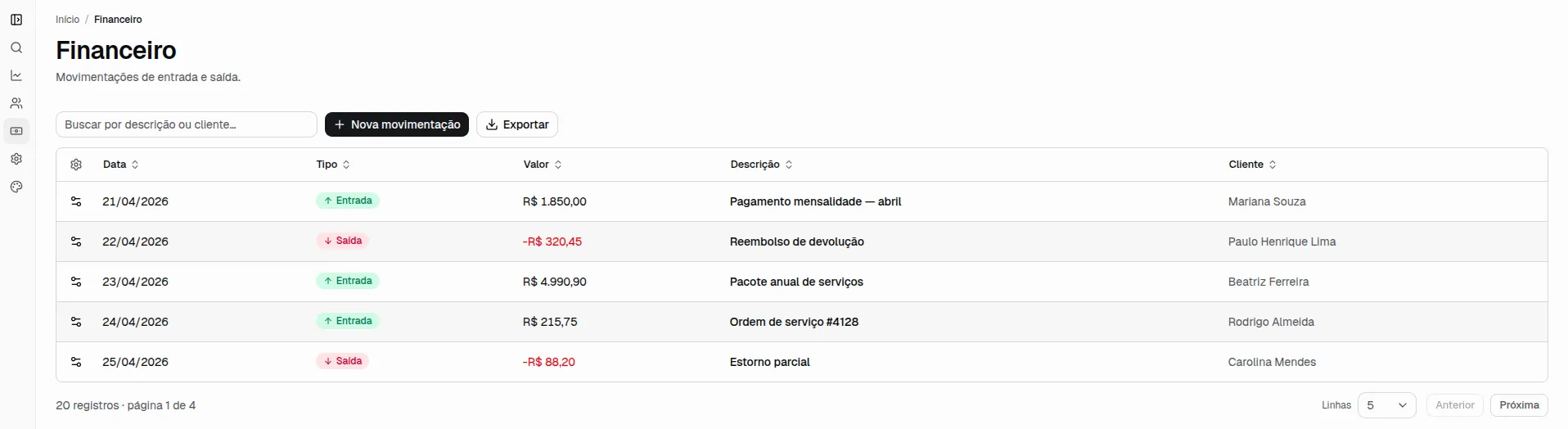Click client name Beatriz Ferreira
Image resolution: width=1568 pixels, height=429 pixels.
(1268, 282)
